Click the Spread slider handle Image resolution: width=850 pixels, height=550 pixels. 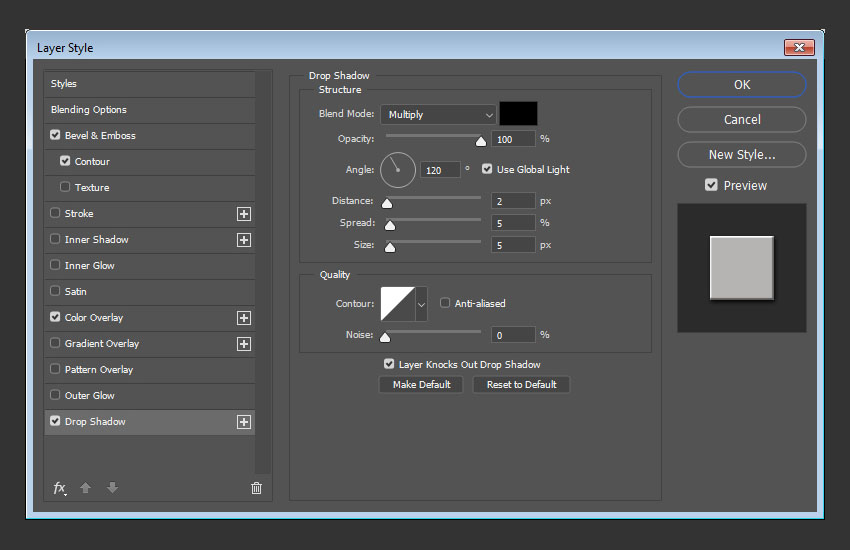(x=390, y=225)
